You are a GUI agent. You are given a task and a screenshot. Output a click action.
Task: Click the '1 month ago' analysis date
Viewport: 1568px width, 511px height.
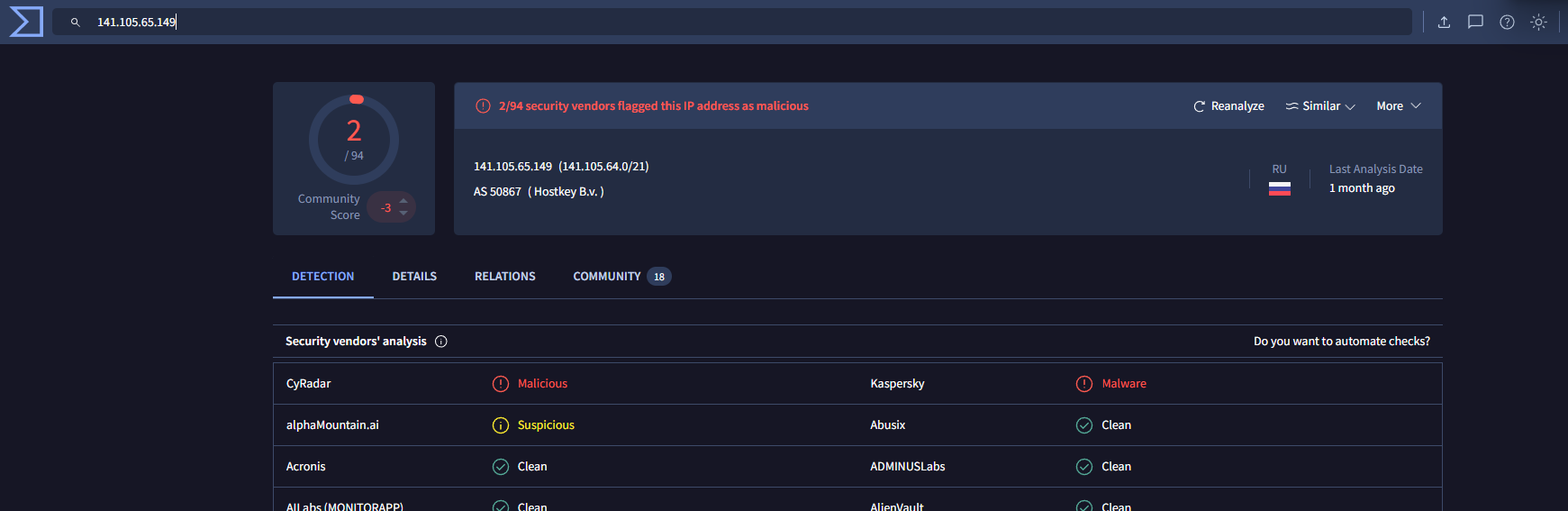pos(1362,188)
